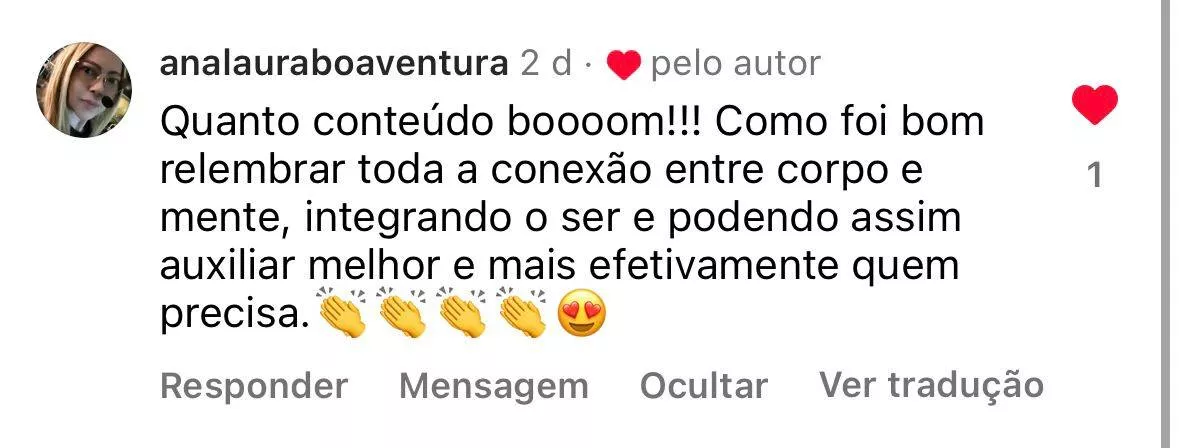Click the 2 d timestamp
This screenshot has height=448, width=1179.
pos(546,65)
